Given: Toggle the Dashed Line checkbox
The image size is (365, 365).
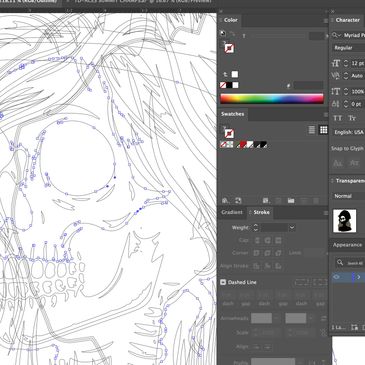Looking at the screenshot, I should (x=223, y=282).
